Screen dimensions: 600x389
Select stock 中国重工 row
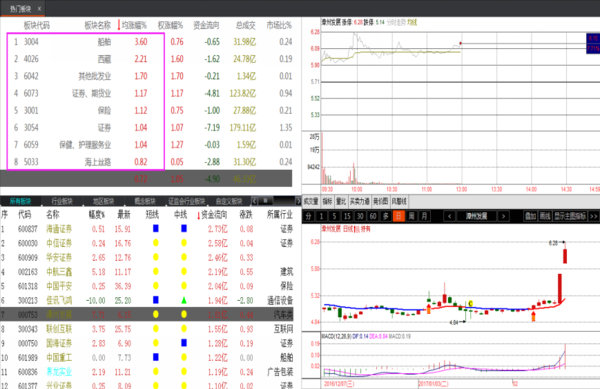(x=147, y=358)
